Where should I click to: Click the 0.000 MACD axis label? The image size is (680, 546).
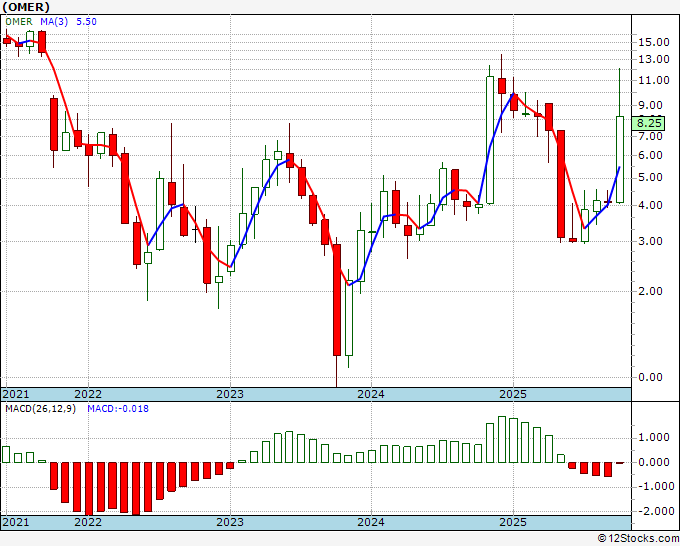click(x=654, y=462)
